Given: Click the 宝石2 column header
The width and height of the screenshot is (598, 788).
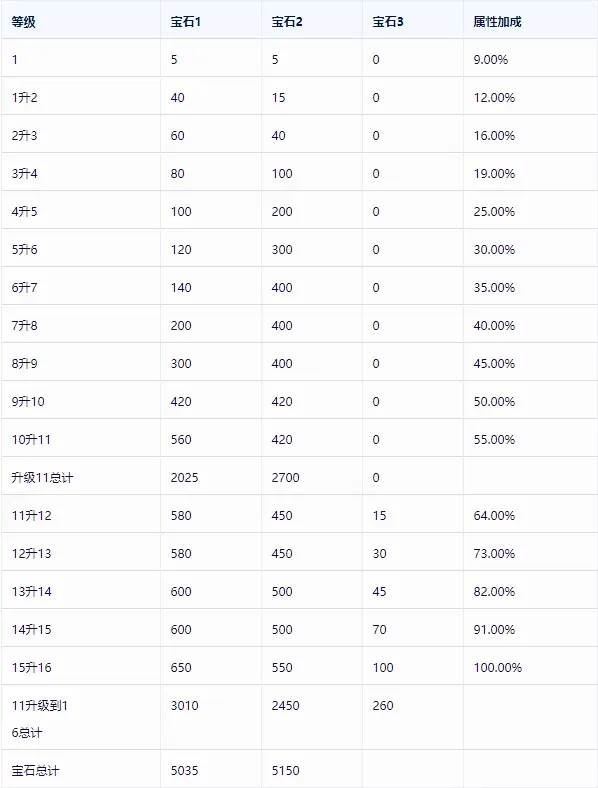Looking at the screenshot, I should tap(287, 22).
